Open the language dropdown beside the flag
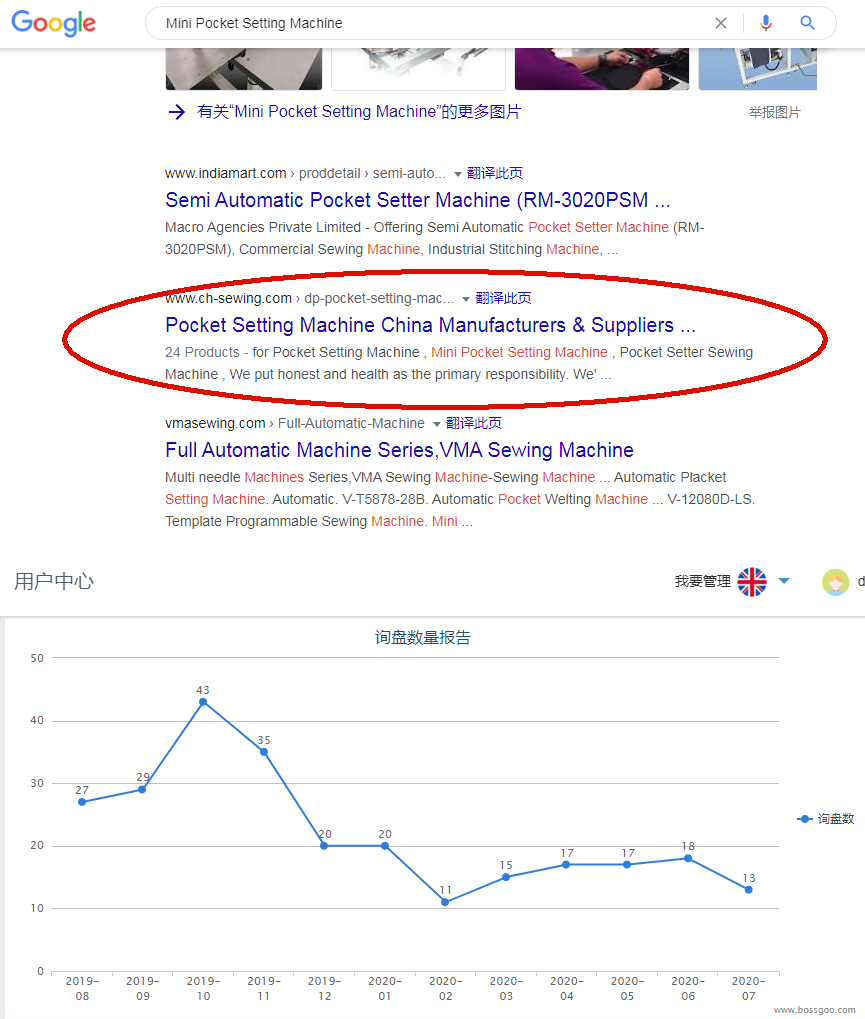 pos(784,581)
